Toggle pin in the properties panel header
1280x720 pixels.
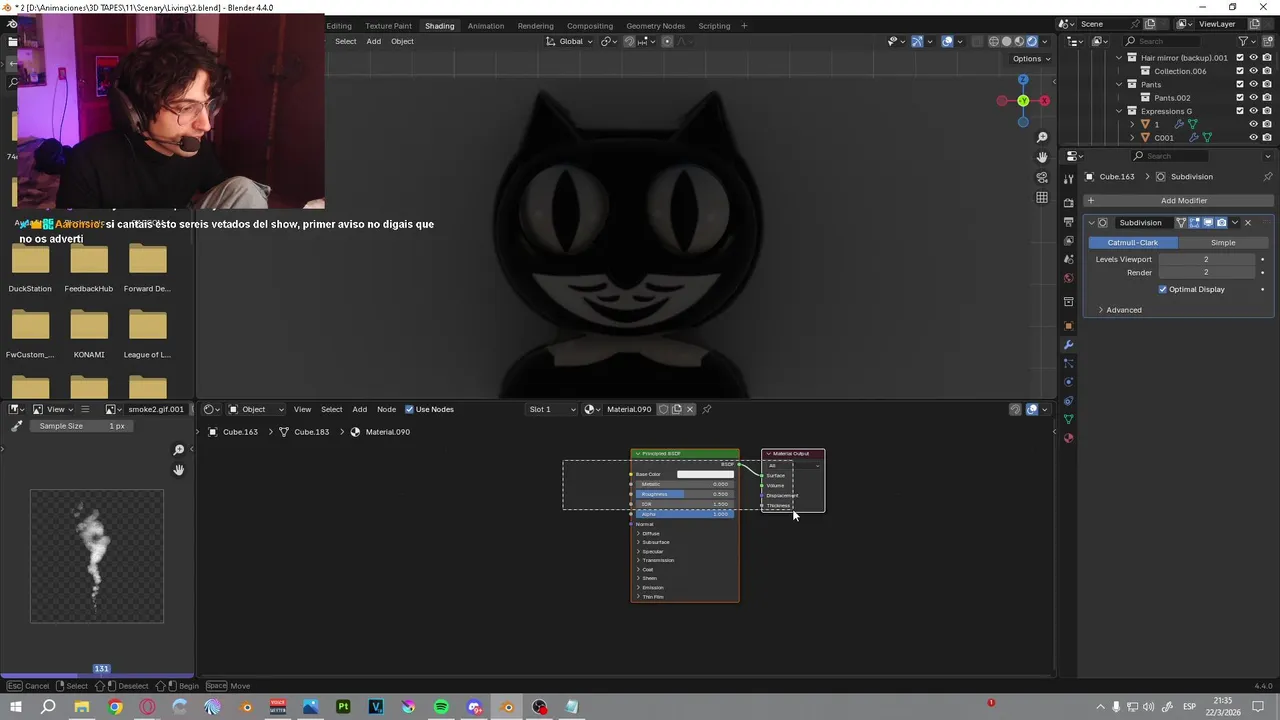click(x=1268, y=177)
